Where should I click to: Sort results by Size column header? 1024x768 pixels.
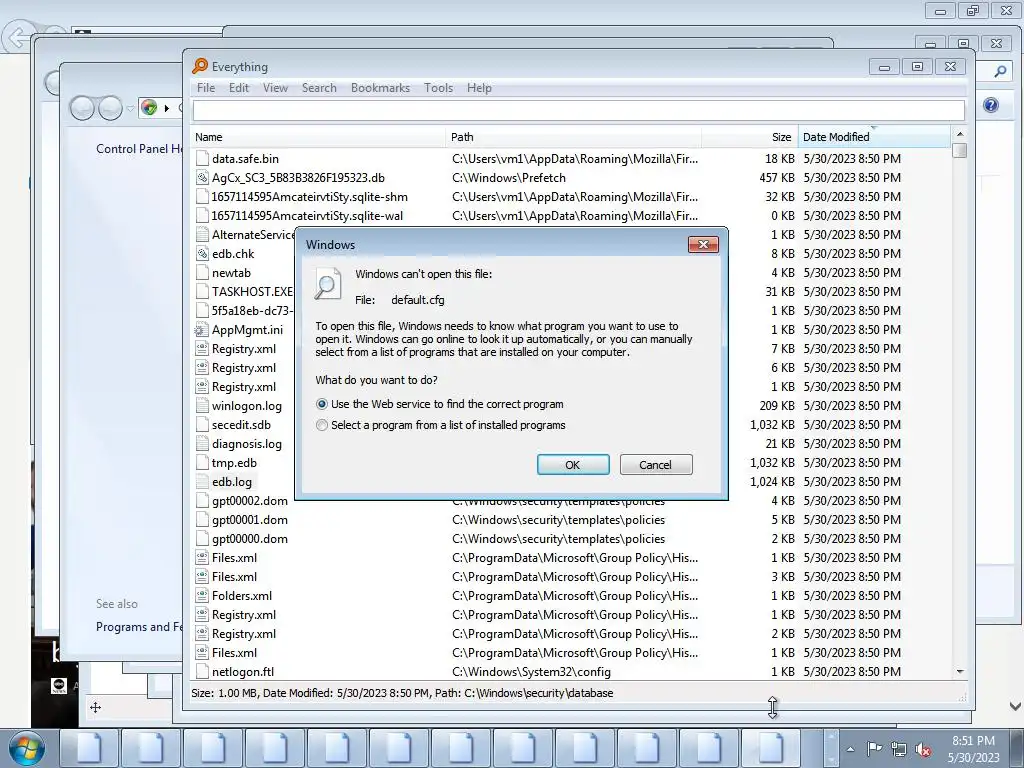[749, 137]
